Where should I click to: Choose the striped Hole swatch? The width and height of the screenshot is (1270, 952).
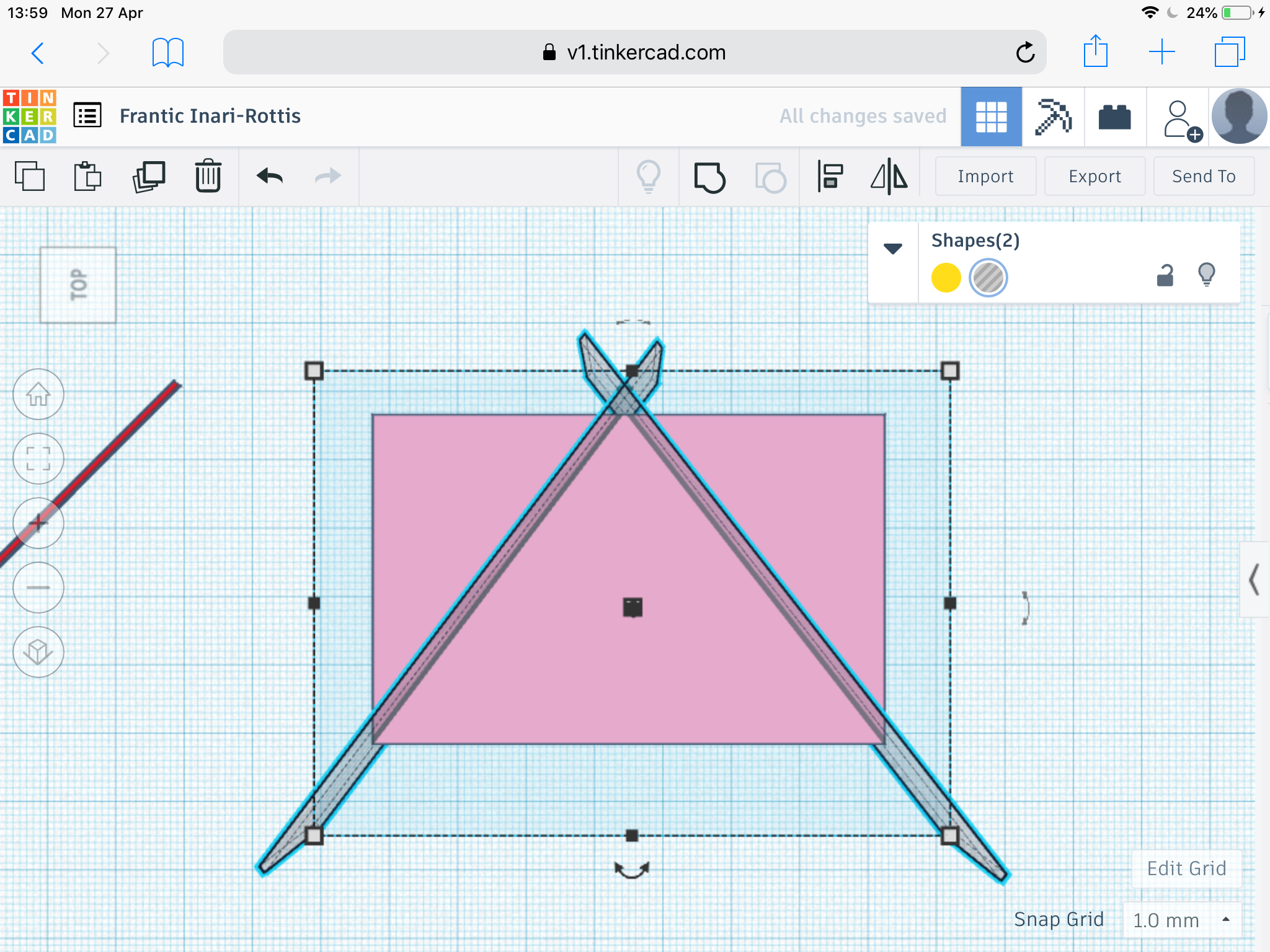pyautogui.click(x=988, y=278)
